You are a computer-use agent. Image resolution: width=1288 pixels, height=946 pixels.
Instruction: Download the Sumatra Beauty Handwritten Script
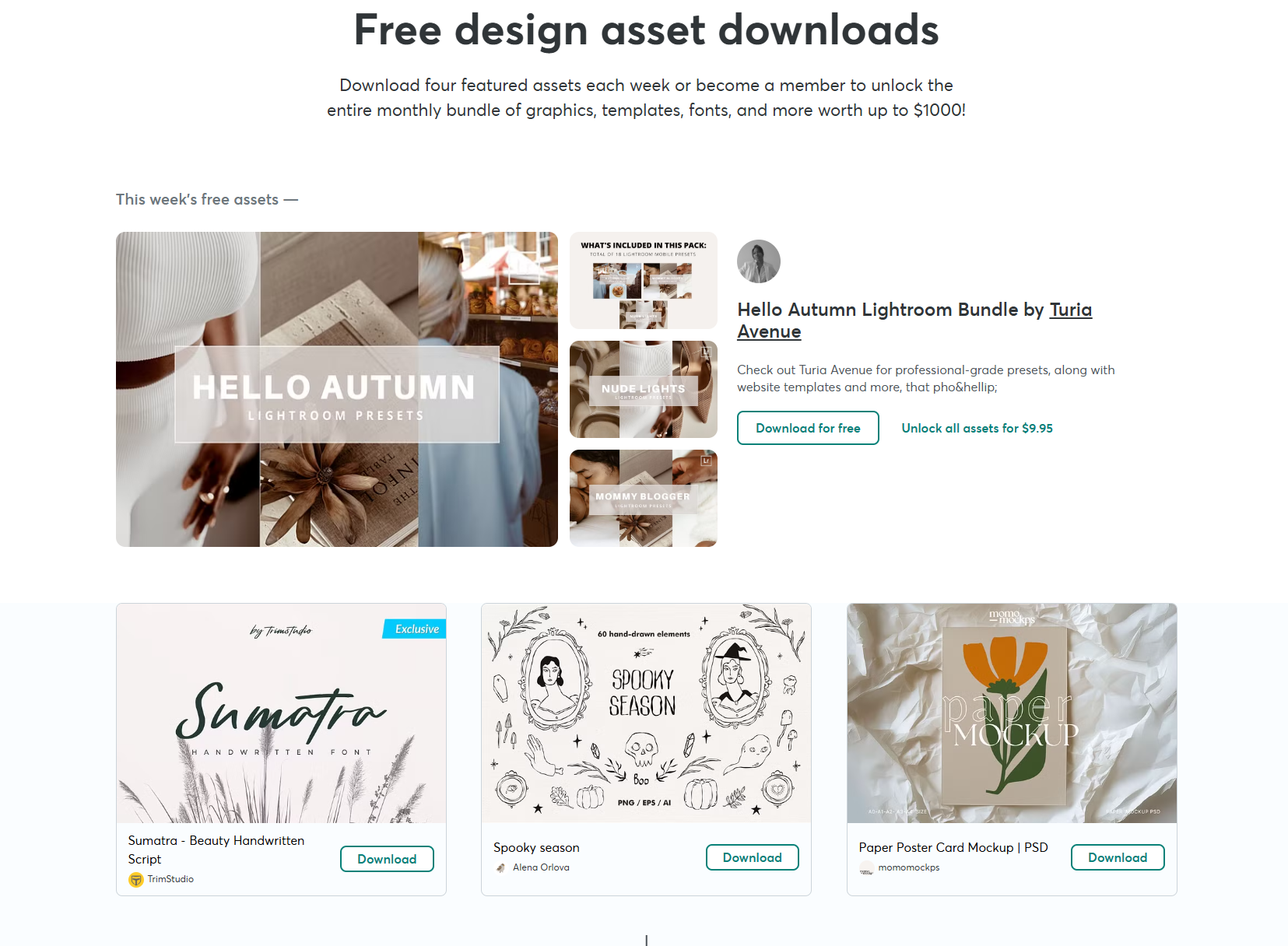(x=387, y=859)
